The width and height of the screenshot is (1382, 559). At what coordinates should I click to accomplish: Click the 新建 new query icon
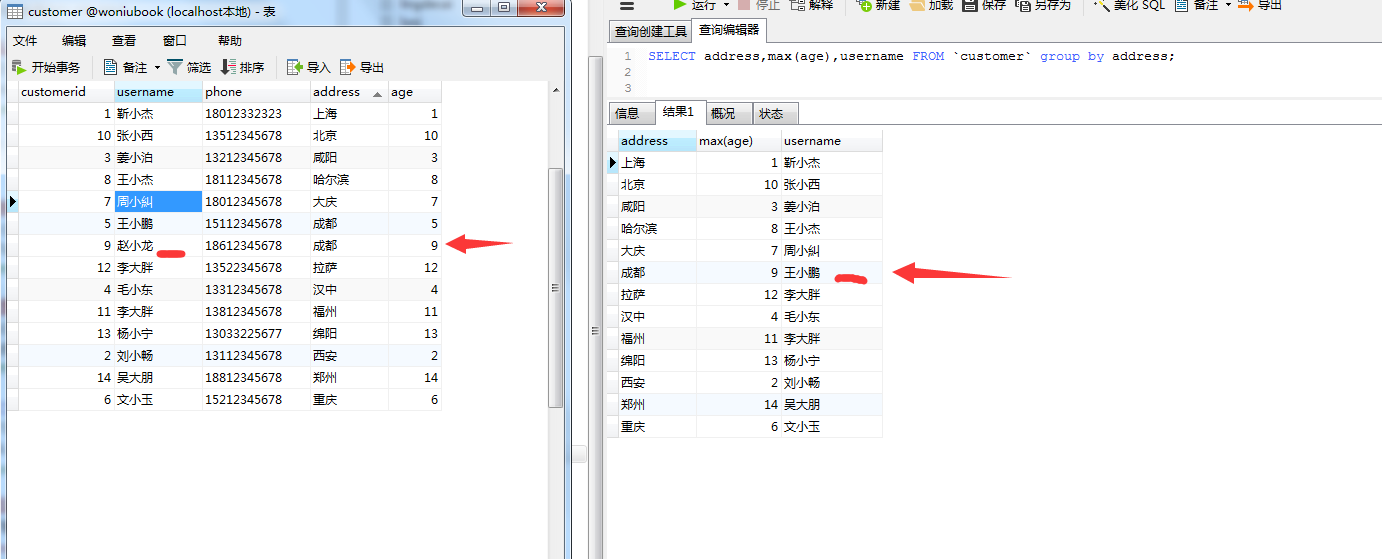pyautogui.click(x=864, y=5)
